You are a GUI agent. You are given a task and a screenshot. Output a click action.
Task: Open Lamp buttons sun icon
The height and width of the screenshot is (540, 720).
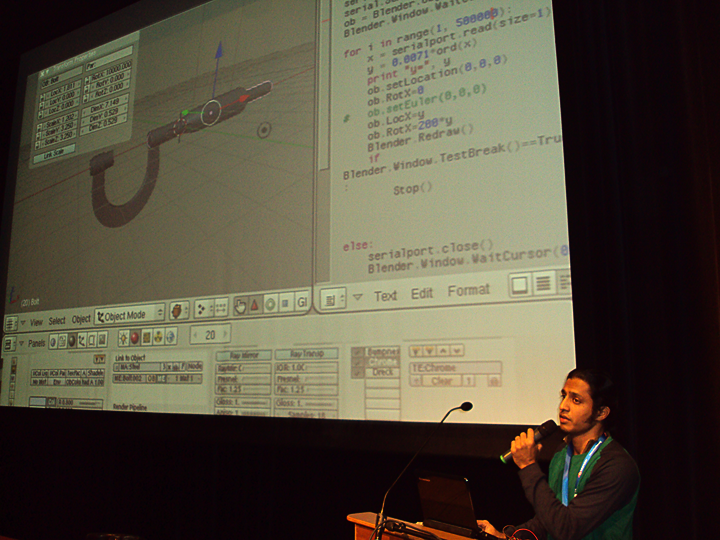click(x=123, y=338)
